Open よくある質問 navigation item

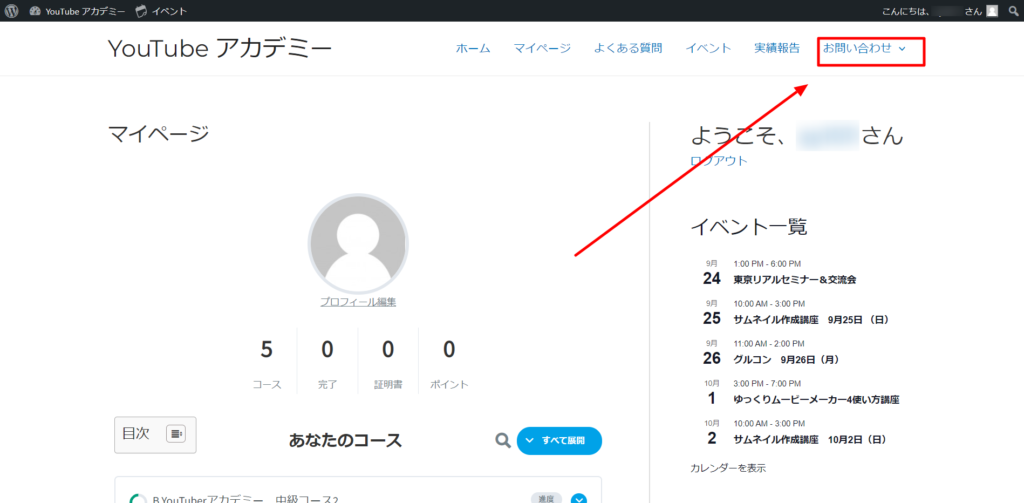[x=628, y=48]
